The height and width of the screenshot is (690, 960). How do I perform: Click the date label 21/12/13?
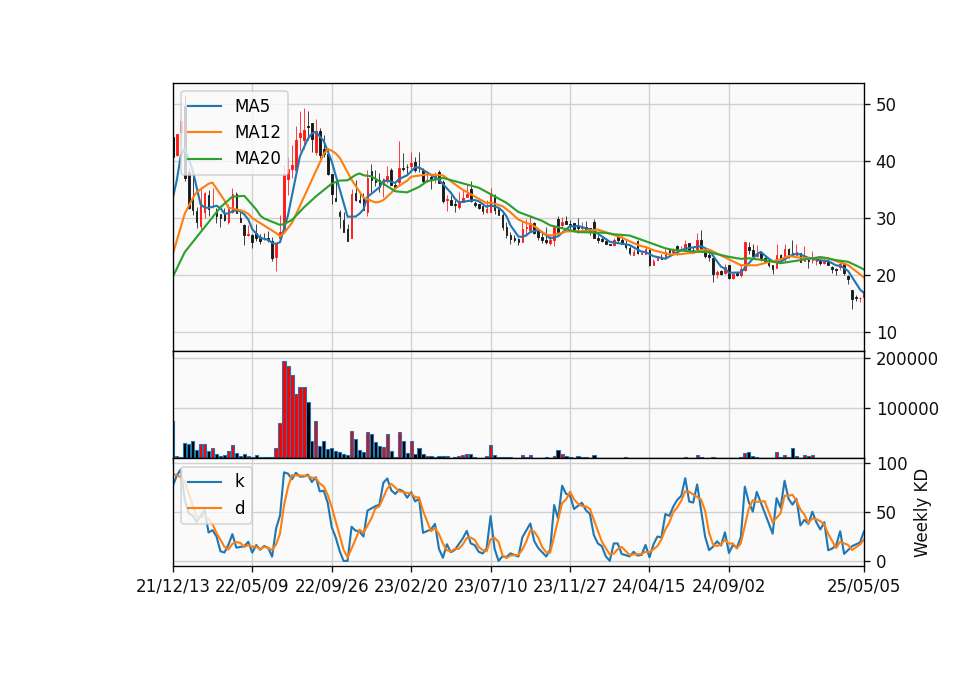(x=173, y=586)
